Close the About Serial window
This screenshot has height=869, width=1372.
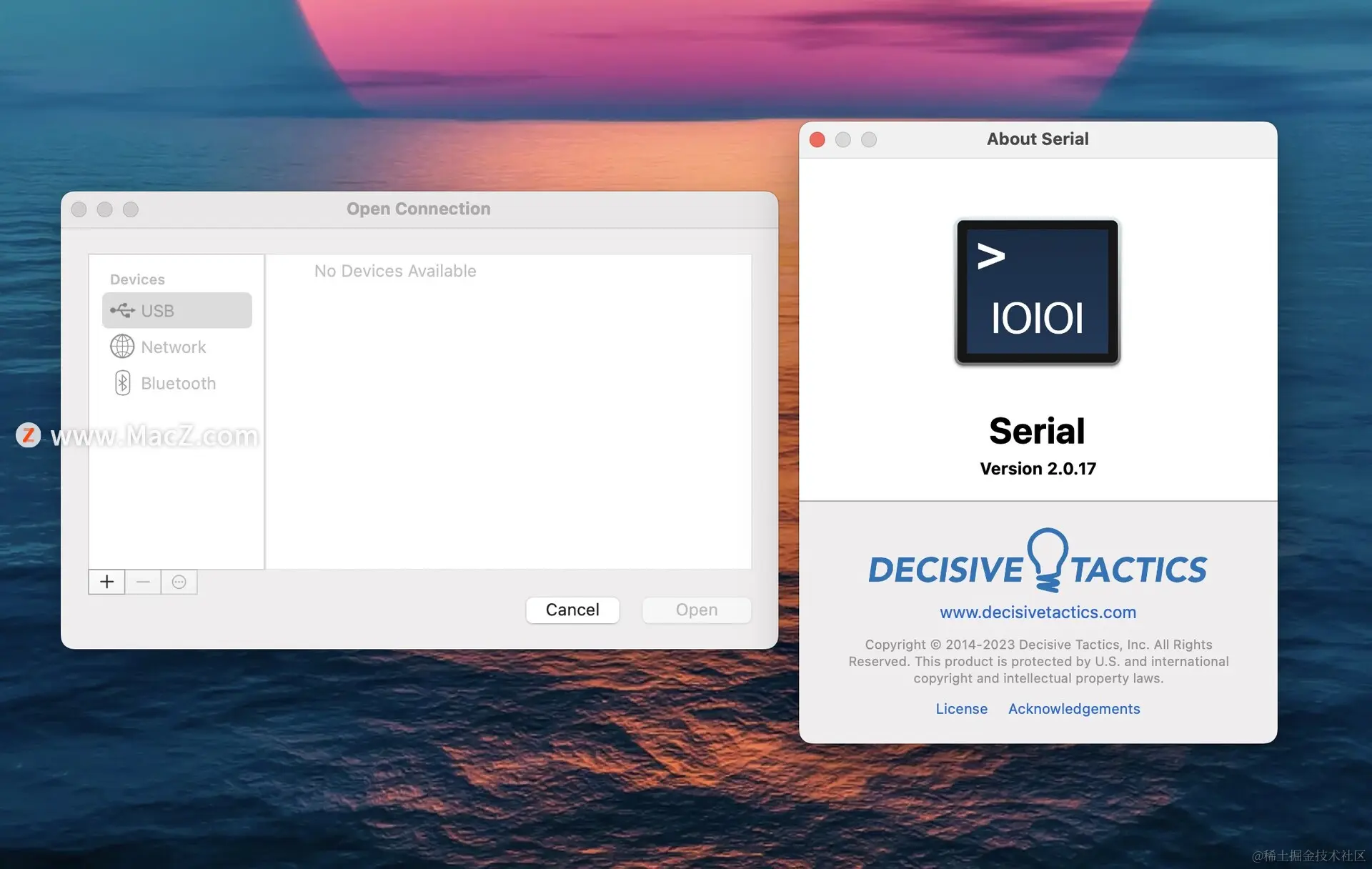[817, 139]
